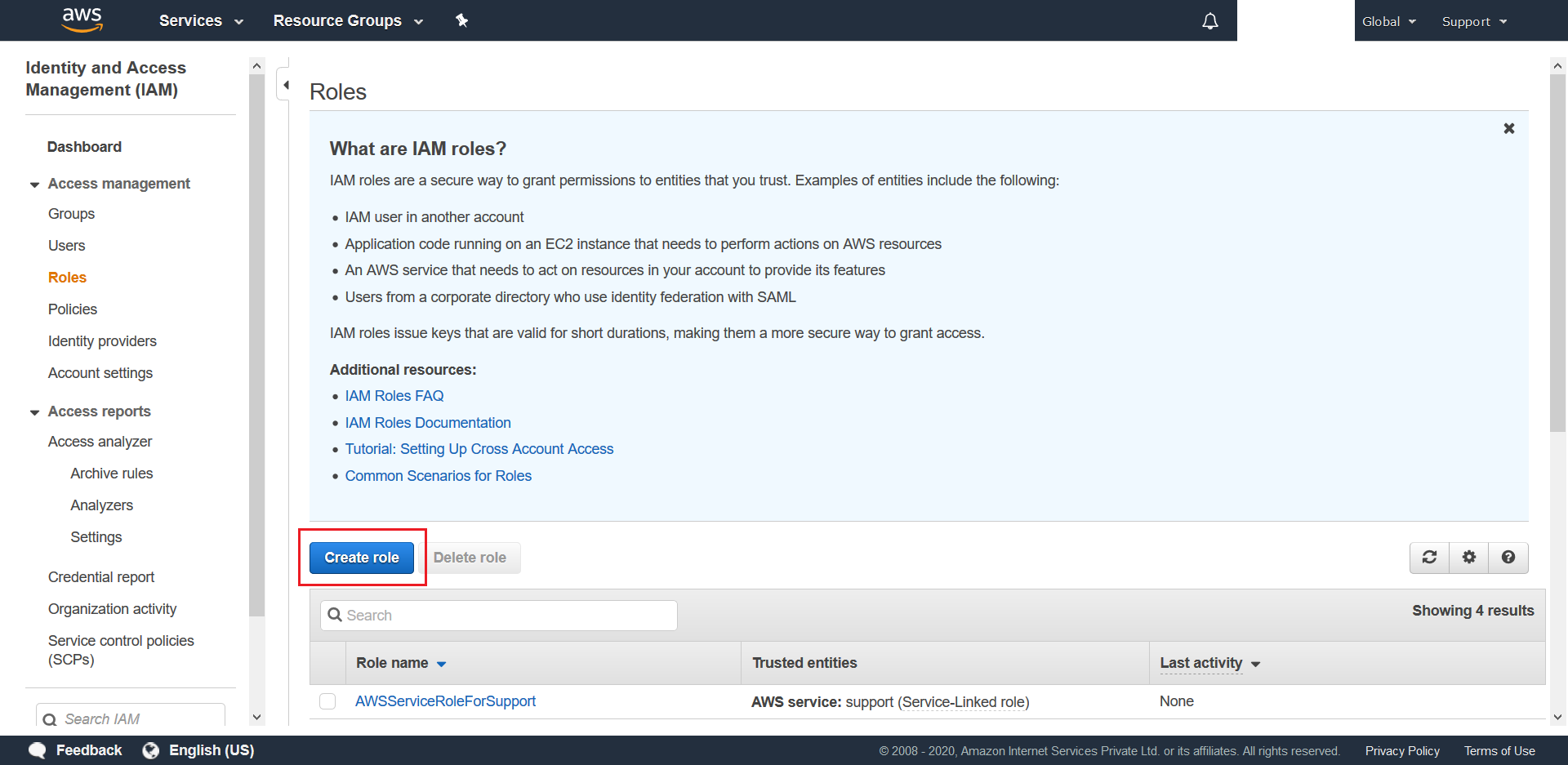Collapse the Access reports section

[x=34, y=412]
